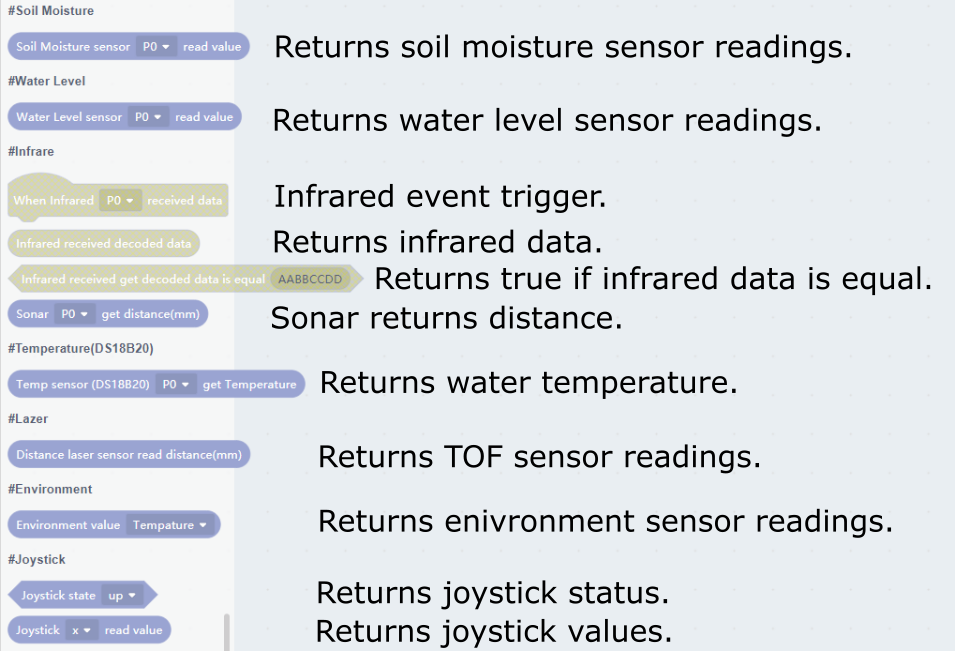Image resolution: width=955 pixels, height=651 pixels.
Task: Select the Soil Moisture sensor read value block
Action: (70, 47)
